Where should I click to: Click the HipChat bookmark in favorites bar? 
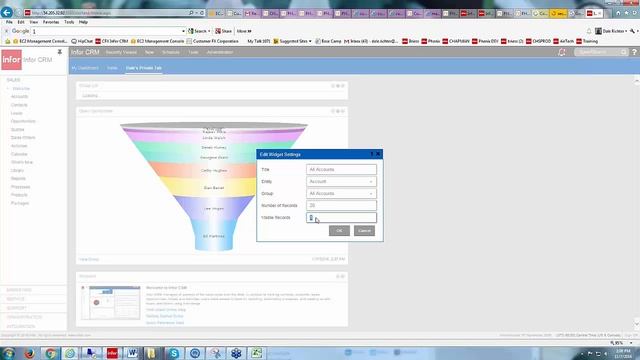point(82,41)
